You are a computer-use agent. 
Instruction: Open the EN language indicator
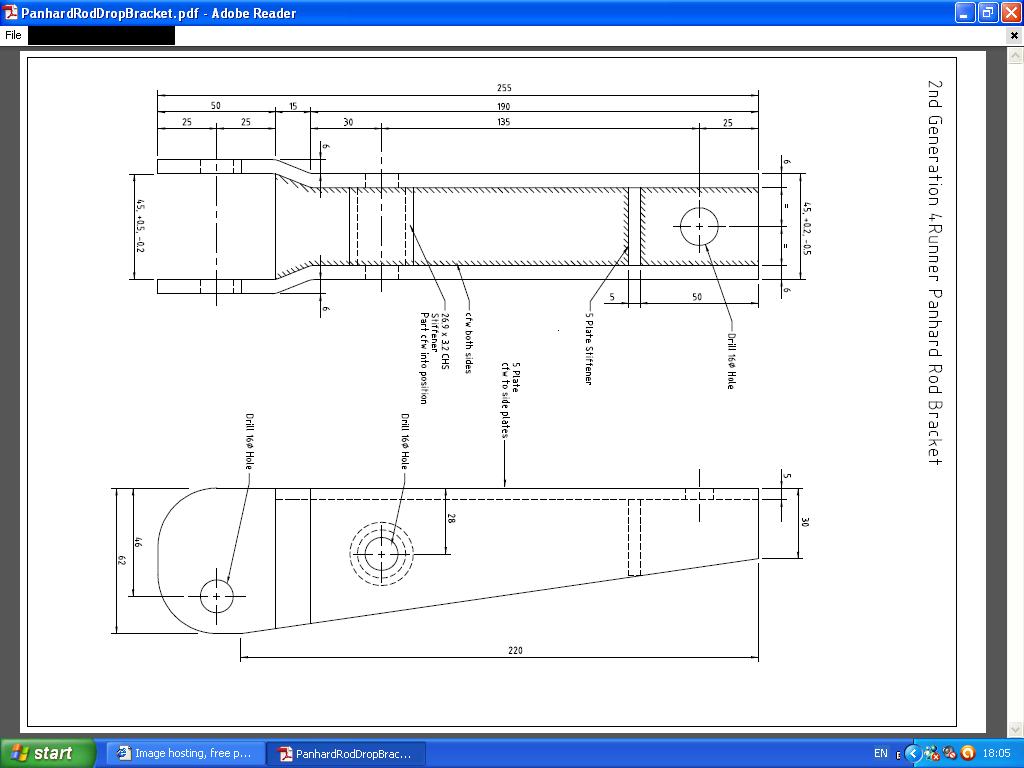point(881,753)
